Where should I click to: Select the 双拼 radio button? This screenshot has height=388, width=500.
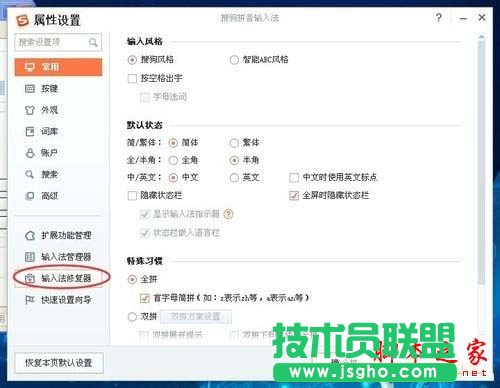point(132,317)
